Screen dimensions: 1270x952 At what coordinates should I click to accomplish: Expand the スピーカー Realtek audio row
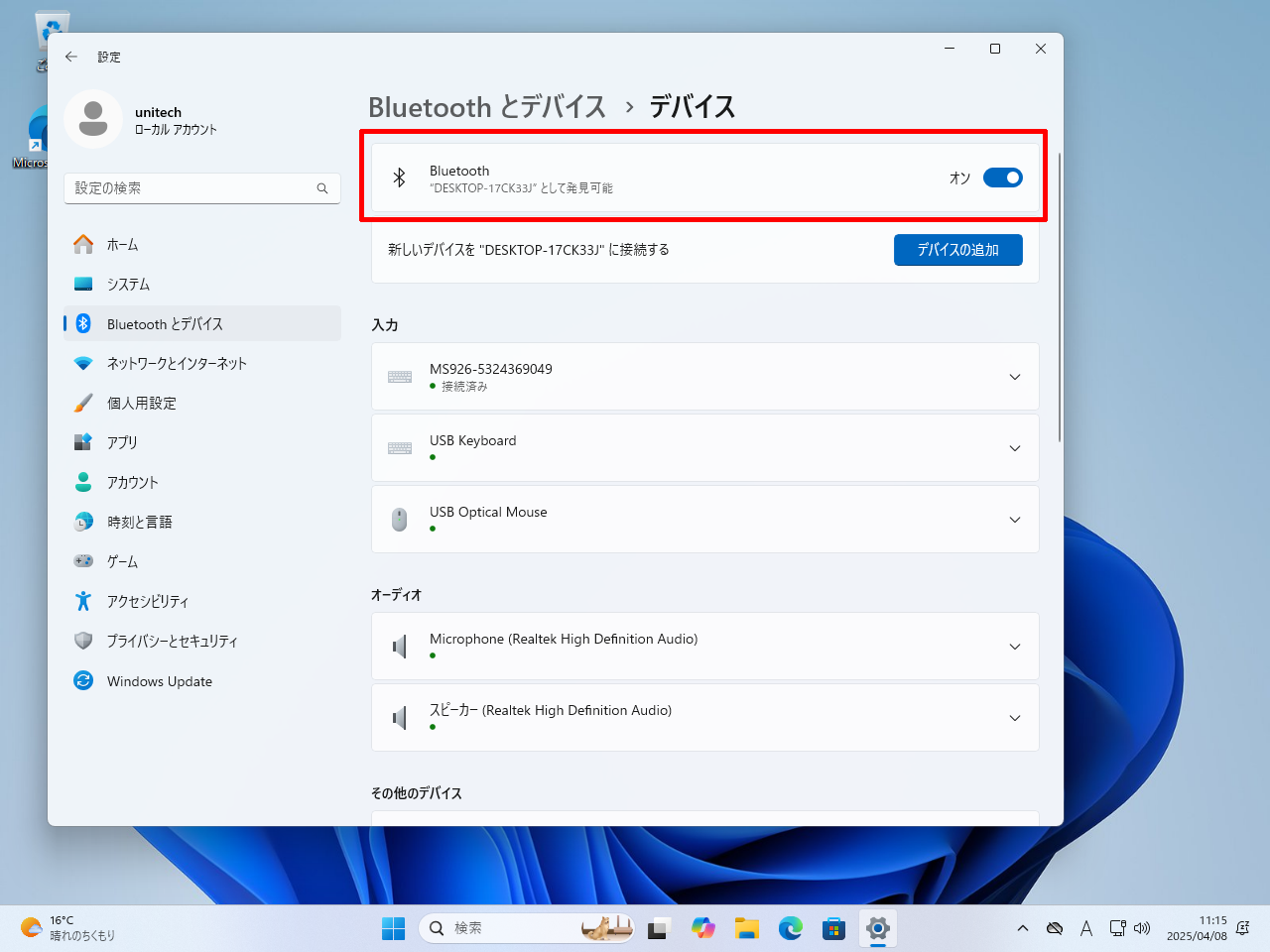coord(704,718)
